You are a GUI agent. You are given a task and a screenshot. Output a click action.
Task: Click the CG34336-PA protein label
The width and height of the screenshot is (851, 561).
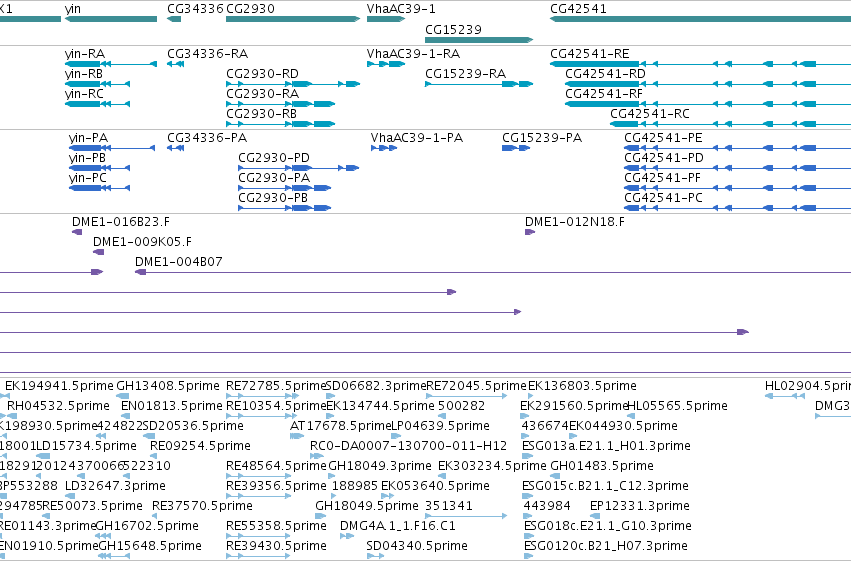[x=207, y=138]
